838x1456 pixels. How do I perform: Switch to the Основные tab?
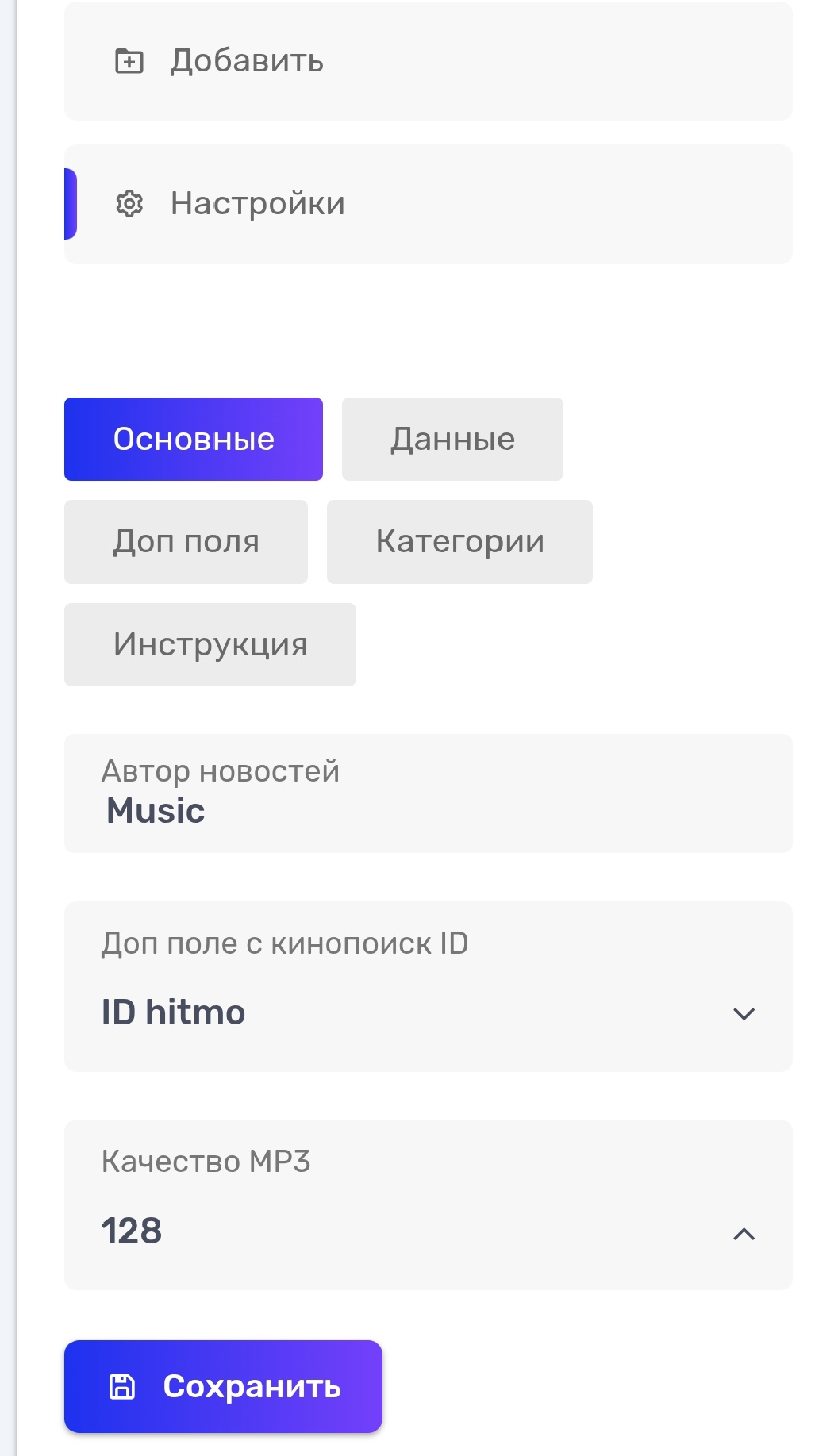point(194,439)
